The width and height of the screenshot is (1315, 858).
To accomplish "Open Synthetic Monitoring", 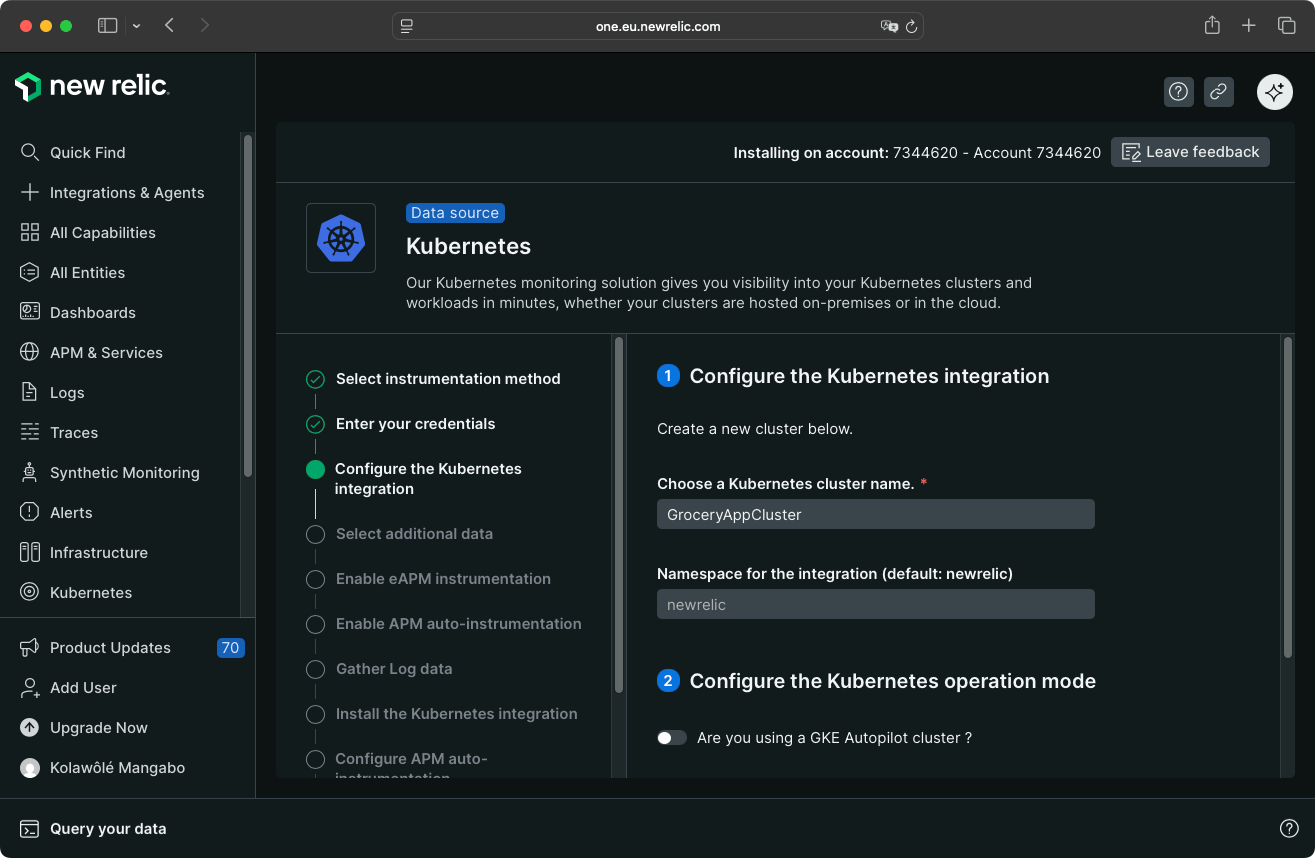I will click(124, 472).
